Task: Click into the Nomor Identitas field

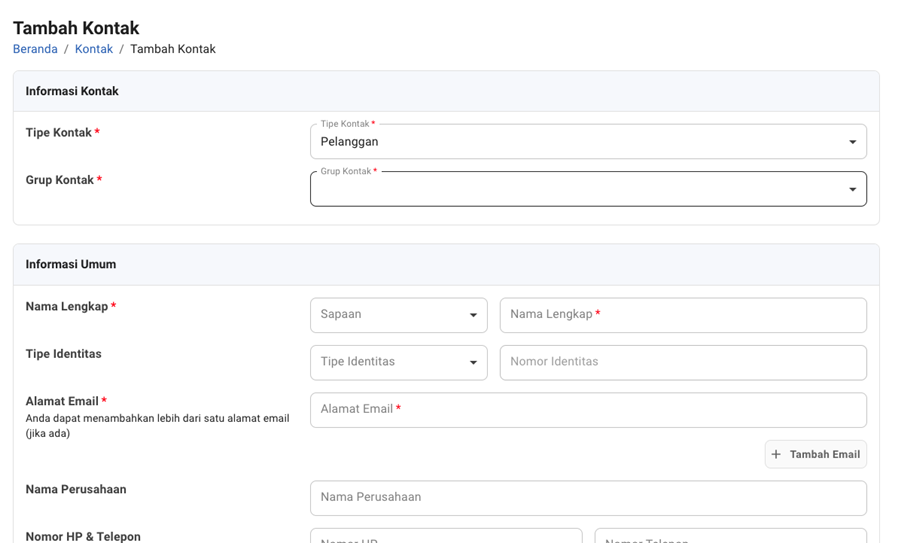Action: (x=683, y=362)
